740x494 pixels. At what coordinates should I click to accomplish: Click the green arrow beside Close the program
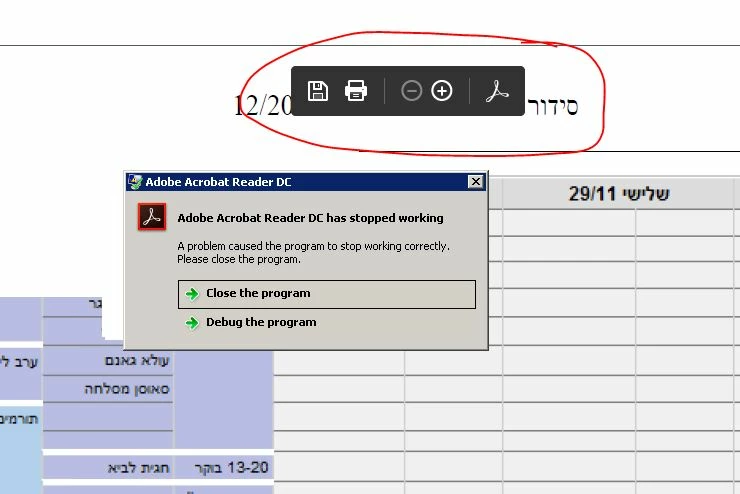192,294
